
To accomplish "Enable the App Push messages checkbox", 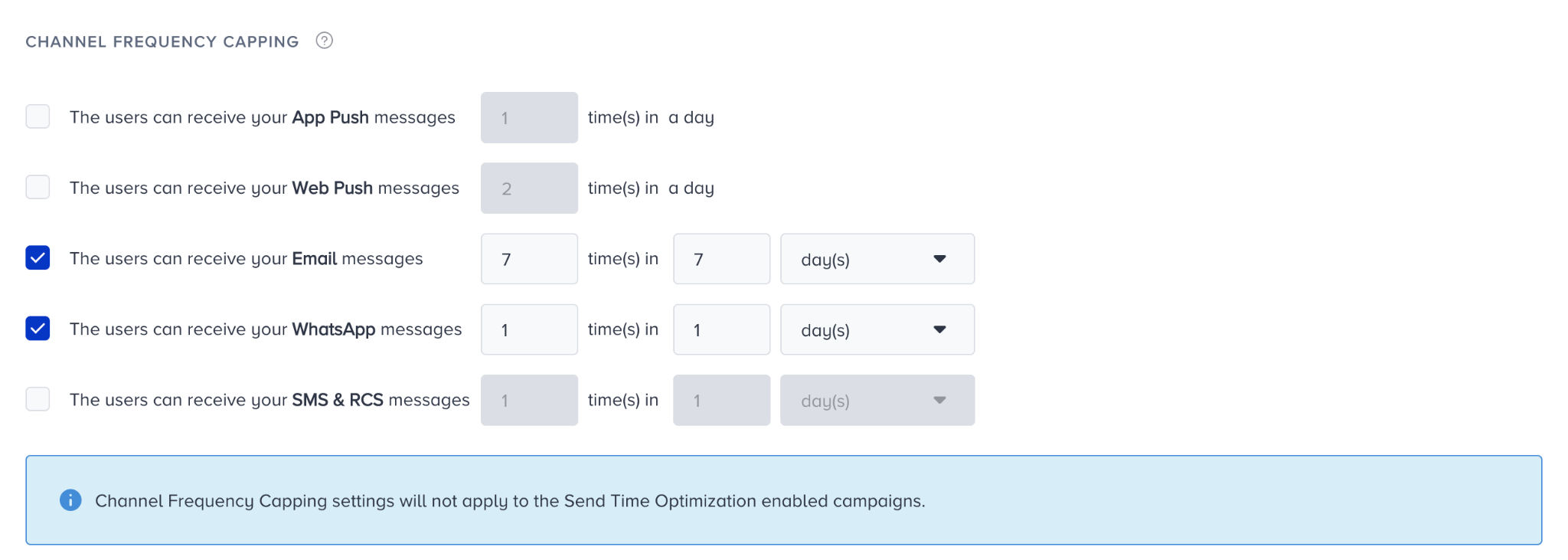I will [38, 116].
